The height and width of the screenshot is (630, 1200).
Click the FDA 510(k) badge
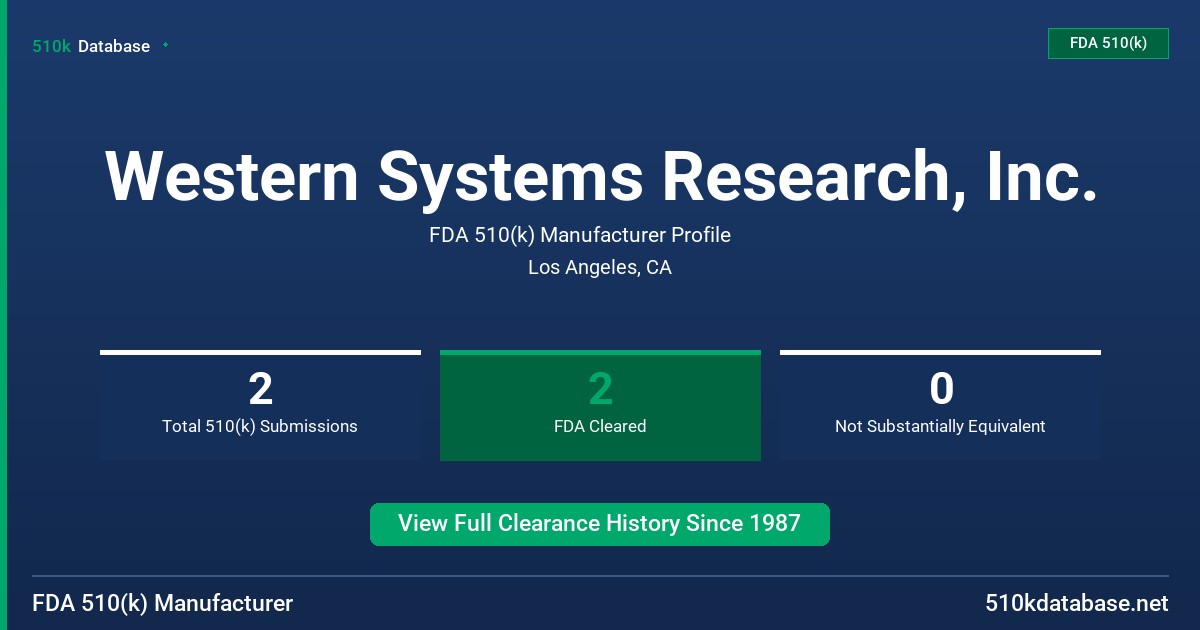tap(1108, 43)
